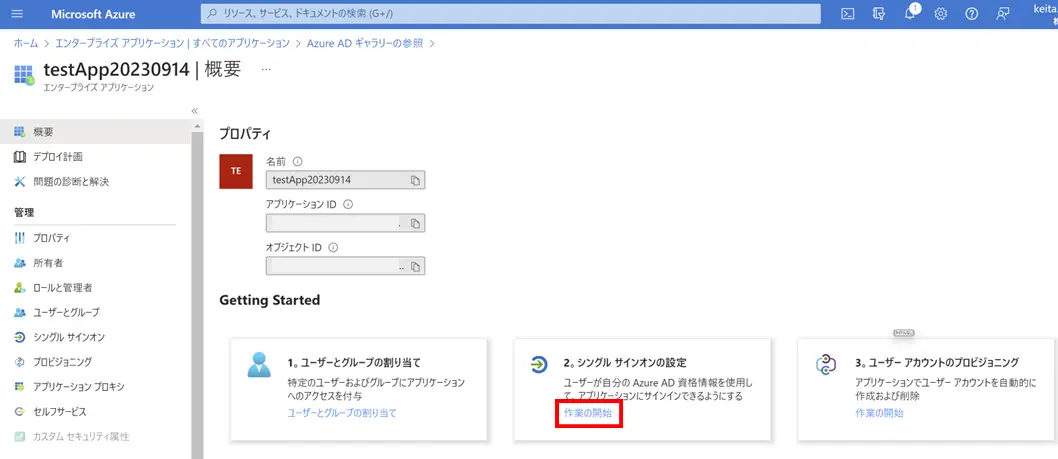Click the search box for resources and services
Screen dimensions: 1058x459
(x=511, y=14)
